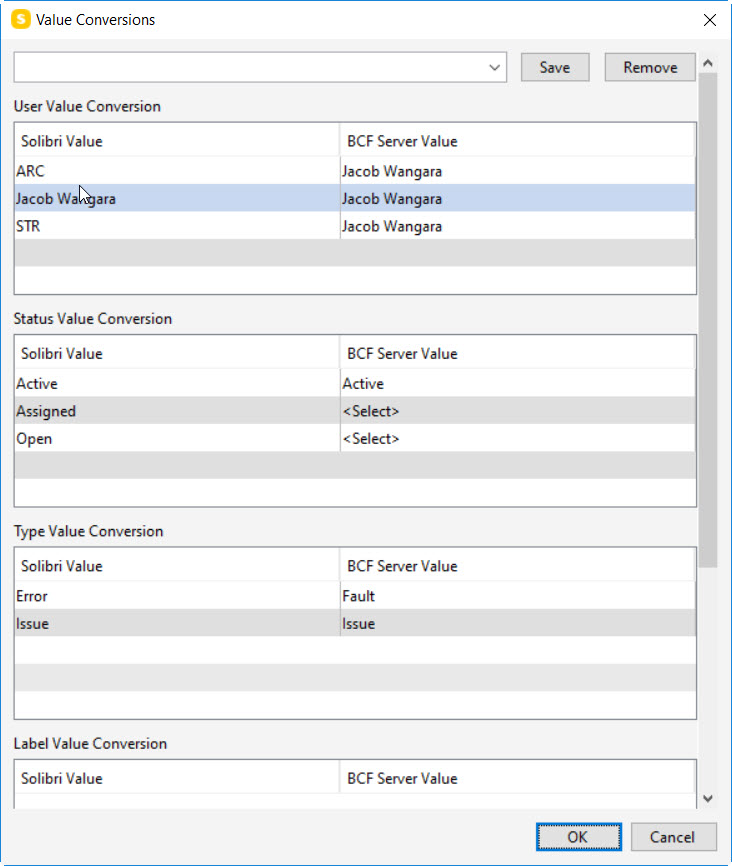Click BCF Server Value header in Status Value Conversion
This screenshot has height=866, width=732.
click(x=518, y=353)
